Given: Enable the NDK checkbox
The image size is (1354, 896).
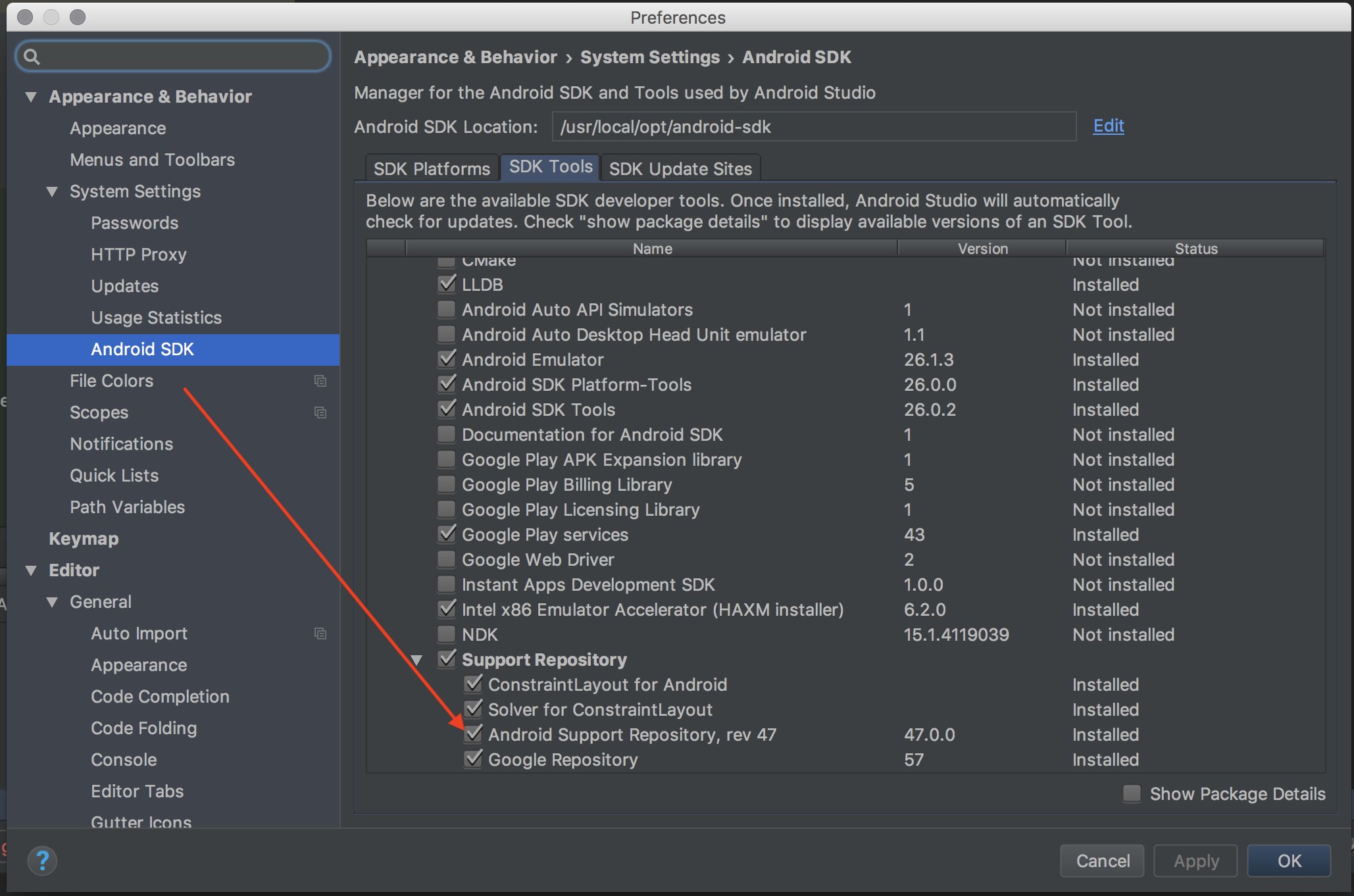Looking at the screenshot, I should (x=447, y=634).
